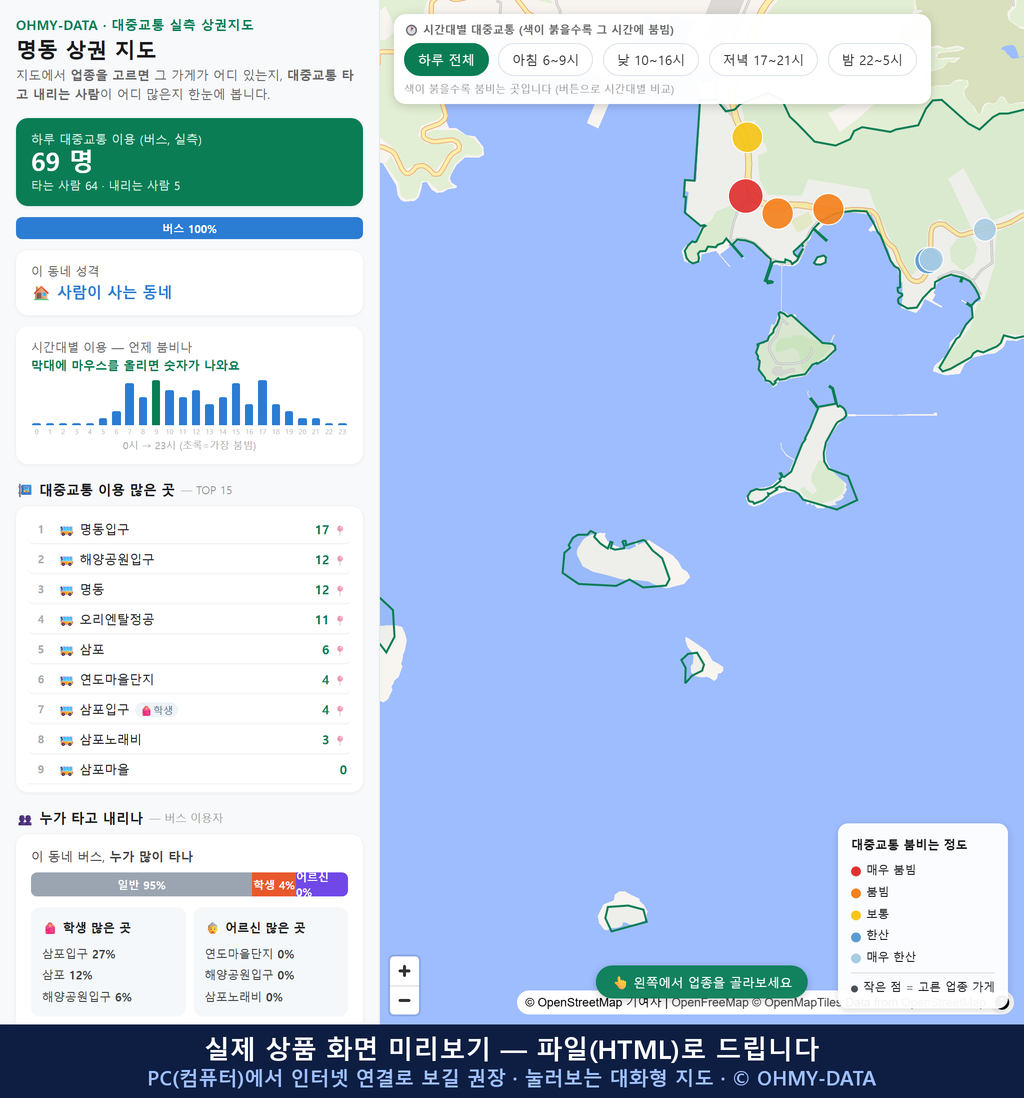Image resolution: width=1024 pixels, height=1098 pixels.
Task: Click the 사람이 사는 동네 label
Action: [x=114, y=293]
